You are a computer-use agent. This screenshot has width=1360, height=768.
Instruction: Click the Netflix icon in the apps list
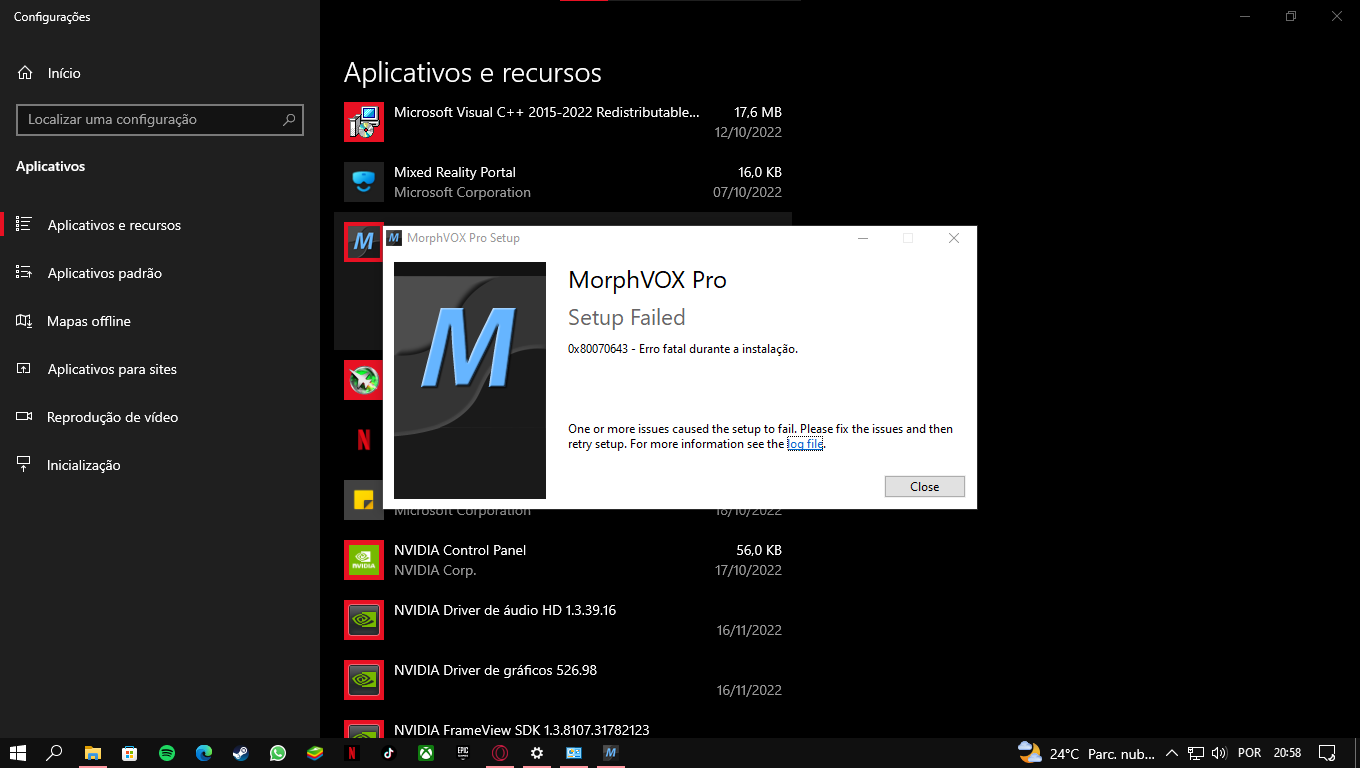coord(364,439)
